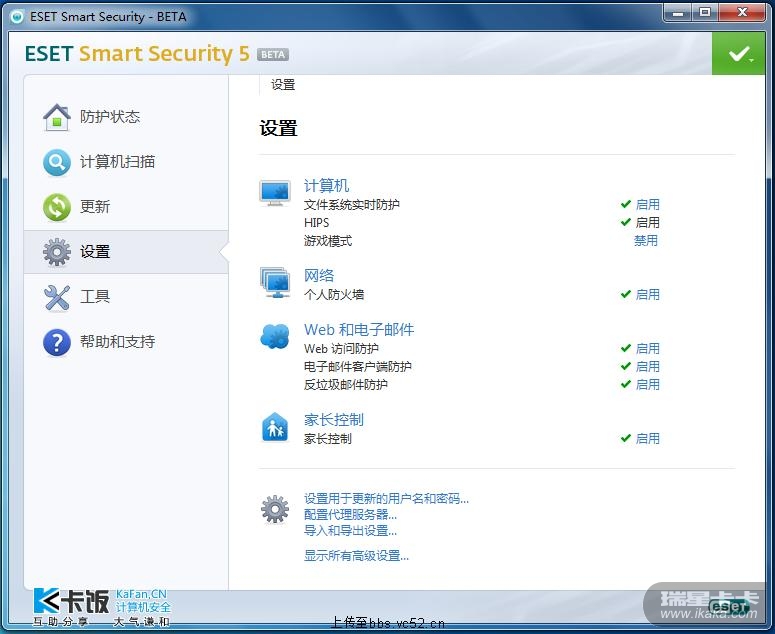Click the 帮助和支持 question mark icon
Image resolution: width=775 pixels, height=634 pixels.
pos(57,342)
